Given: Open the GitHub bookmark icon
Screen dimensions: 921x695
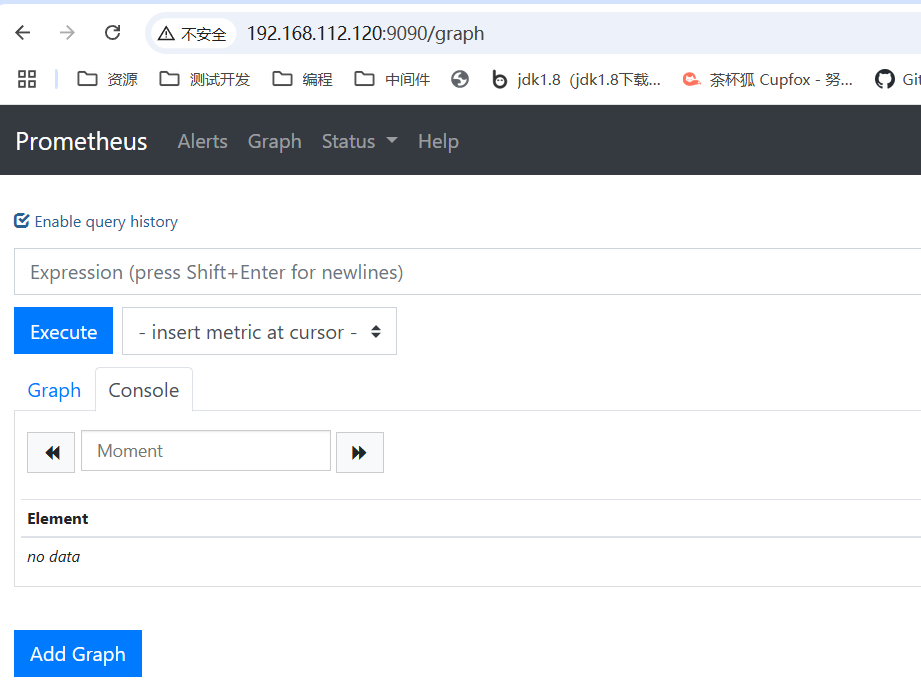Looking at the screenshot, I should [885, 79].
